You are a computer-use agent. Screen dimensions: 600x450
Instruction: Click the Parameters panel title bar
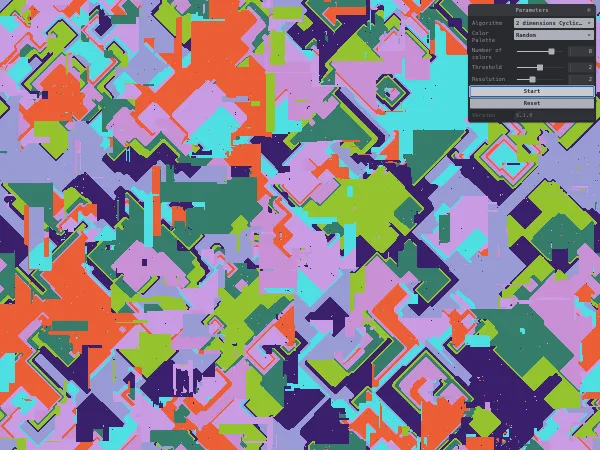(532, 10)
